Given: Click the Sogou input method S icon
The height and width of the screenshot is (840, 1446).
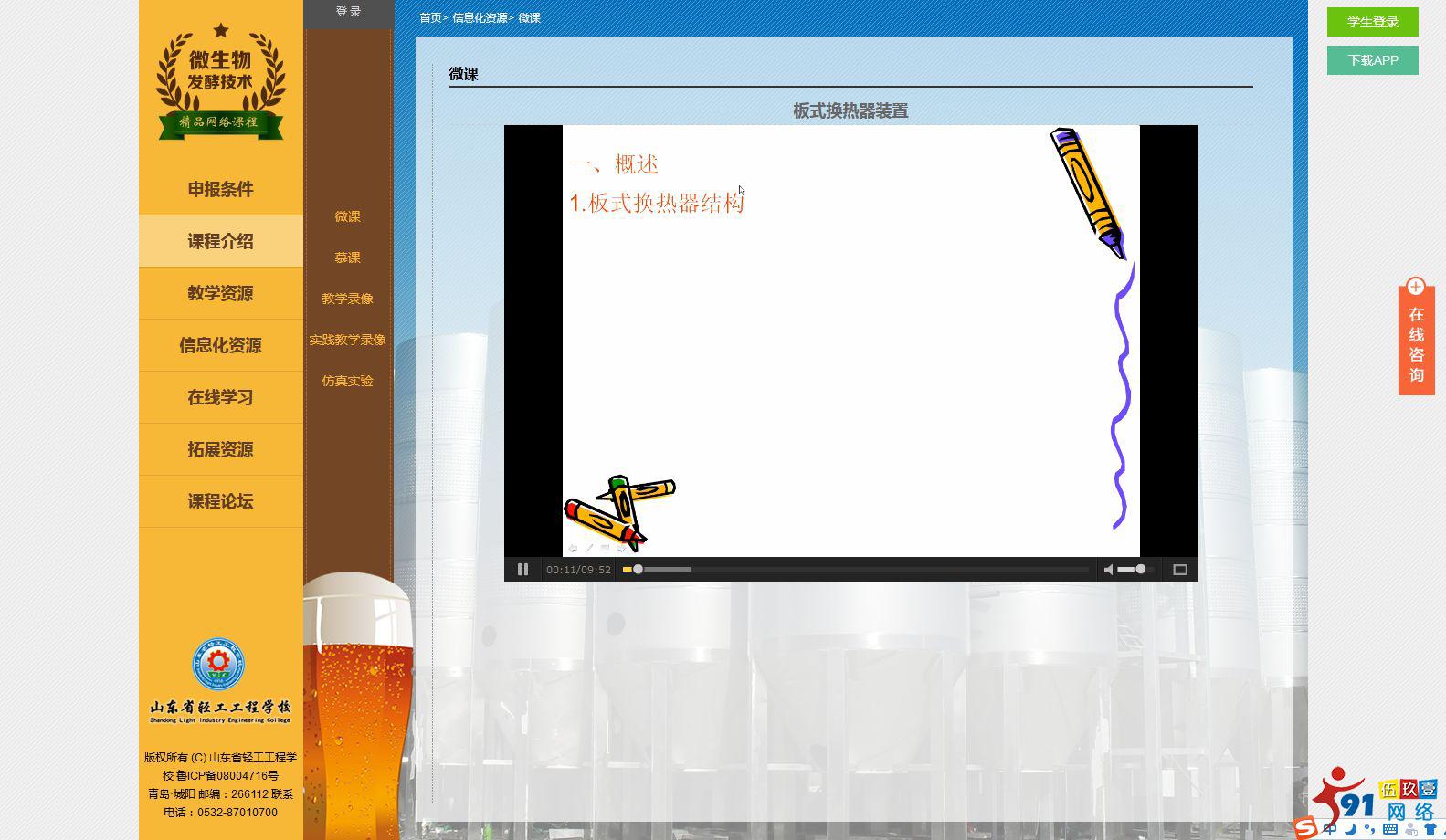Looking at the screenshot, I should 1305,828.
